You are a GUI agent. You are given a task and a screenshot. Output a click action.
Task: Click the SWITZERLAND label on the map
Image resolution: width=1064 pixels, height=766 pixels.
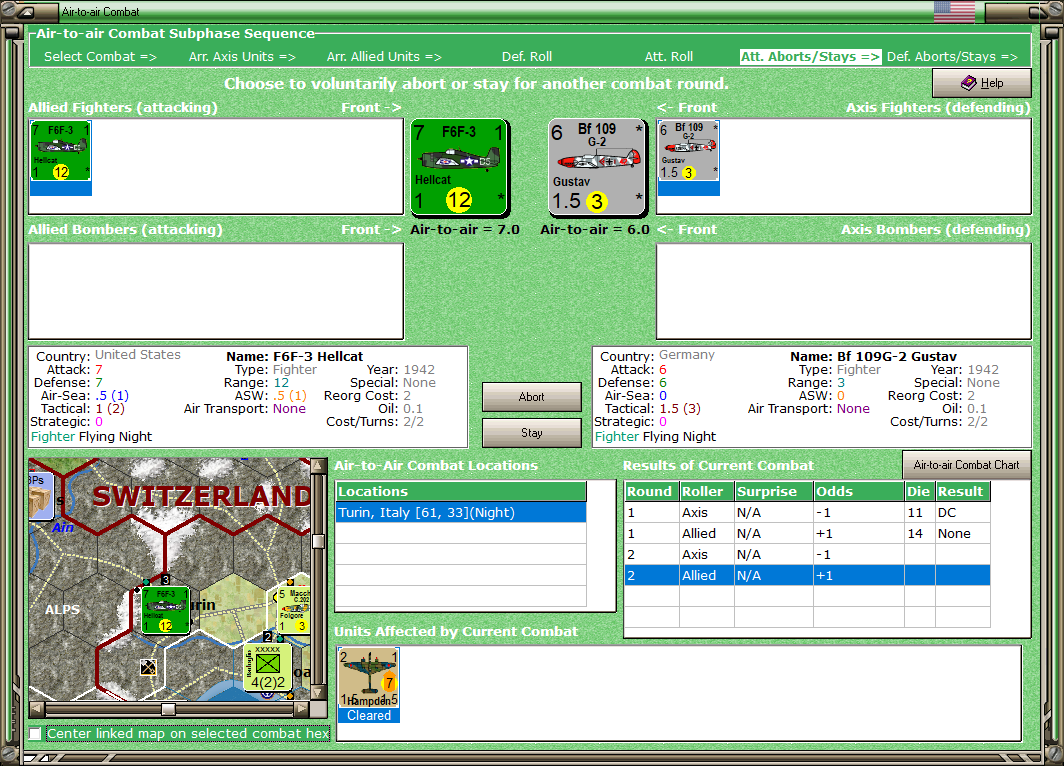[x=202, y=496]
